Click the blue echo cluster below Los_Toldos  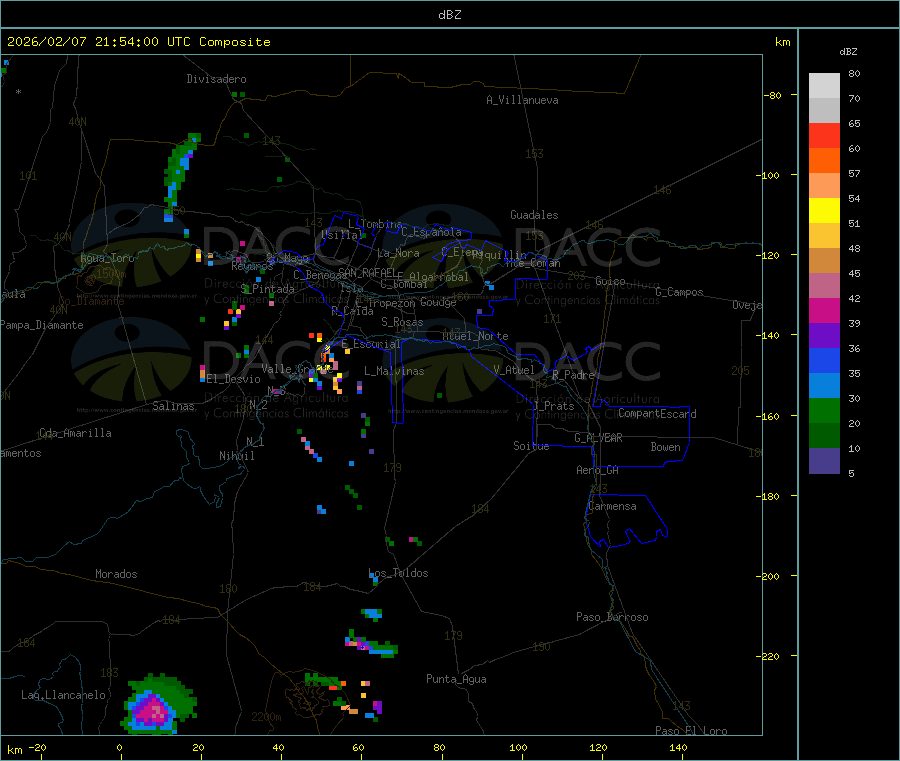[x=372, y=614]
